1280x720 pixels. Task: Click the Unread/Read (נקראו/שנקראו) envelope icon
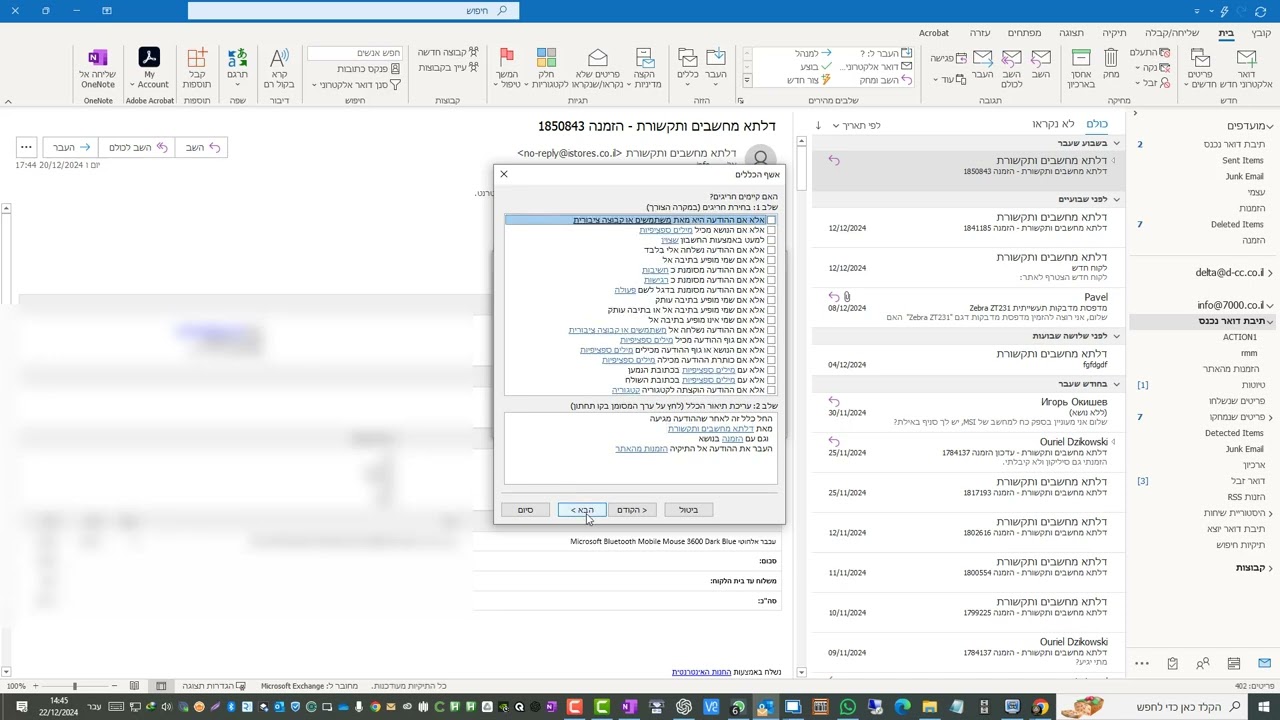point(598,58)
